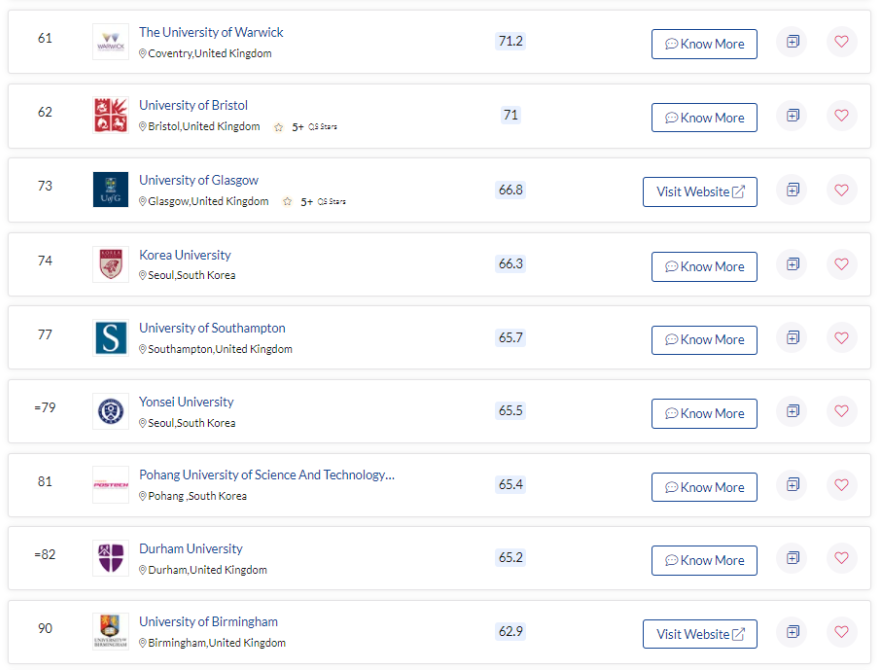Click heart icon for University of Warwick
The width and height of the screenshot is (878, 670).
[841, 41]
